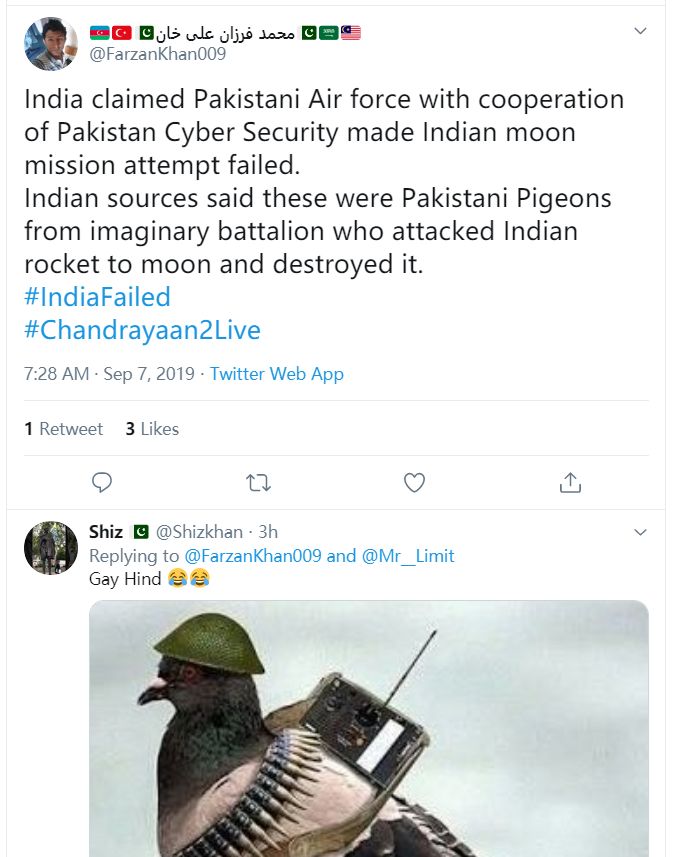Open the share tweet icon
Screen dimensions: 692x857
(x=570, y=483)
